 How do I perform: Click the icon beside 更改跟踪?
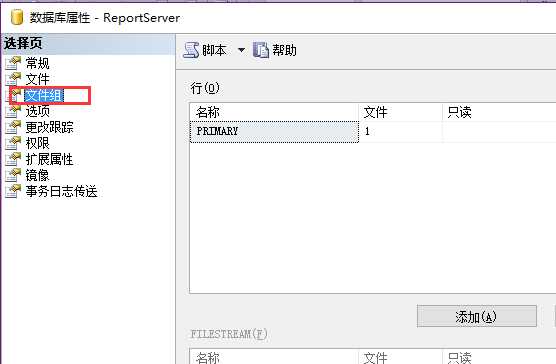13,127
